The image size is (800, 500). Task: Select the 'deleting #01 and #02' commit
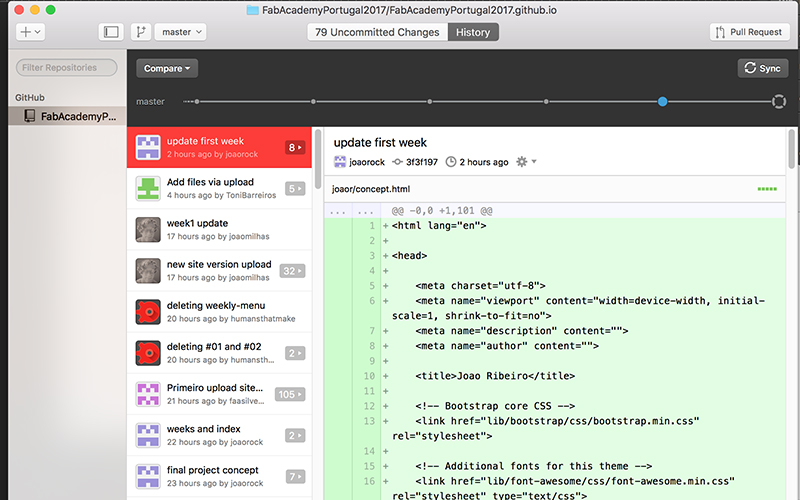[x=219, y=353]
